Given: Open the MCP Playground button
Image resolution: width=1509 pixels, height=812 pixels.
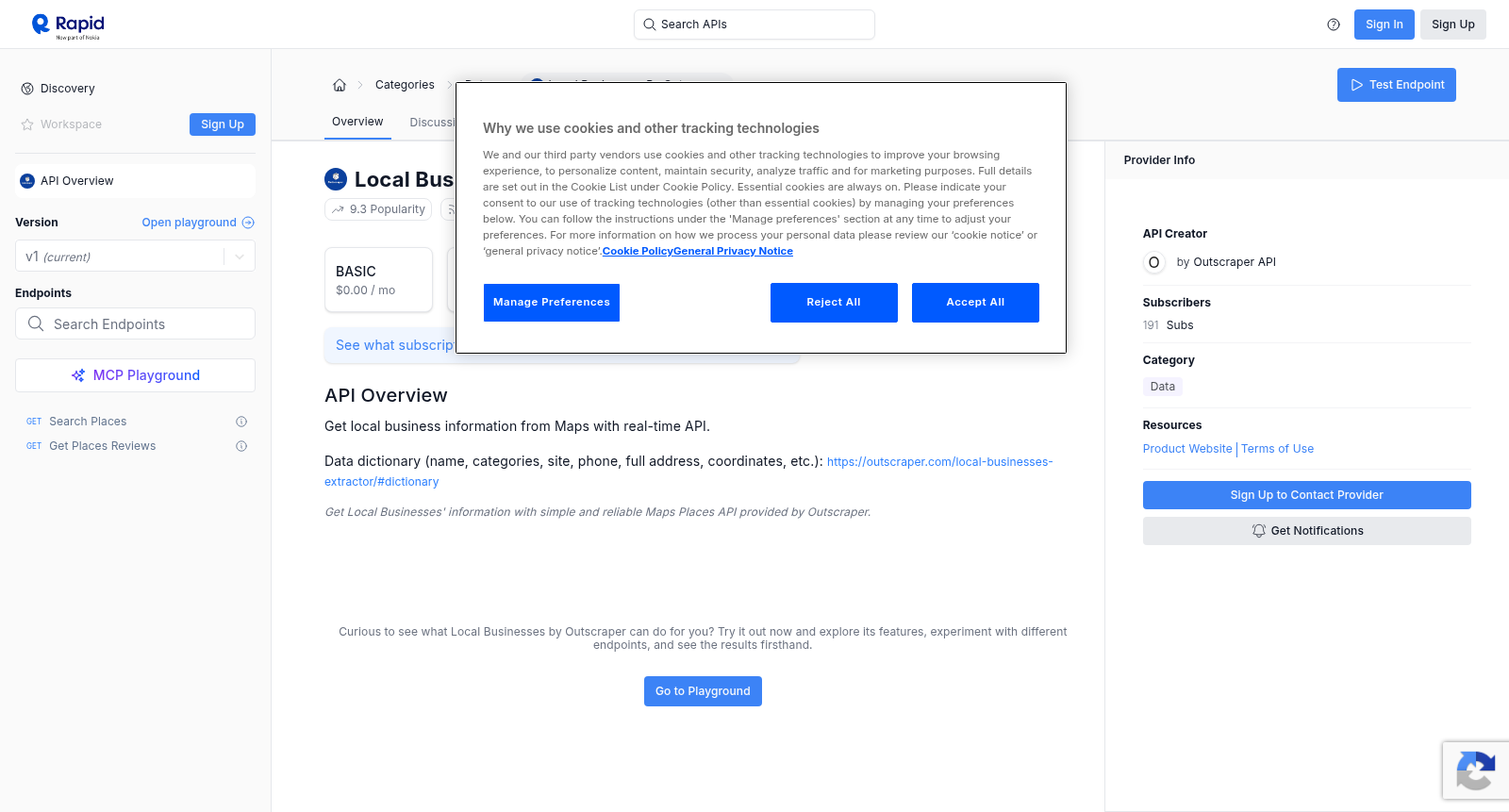Looking at the screenshot, I should click(135, 375).
